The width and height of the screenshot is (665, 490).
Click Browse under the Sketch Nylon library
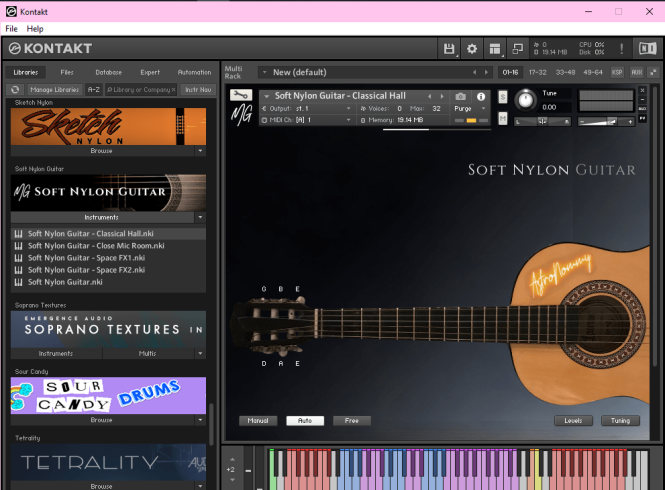point(102,151)
